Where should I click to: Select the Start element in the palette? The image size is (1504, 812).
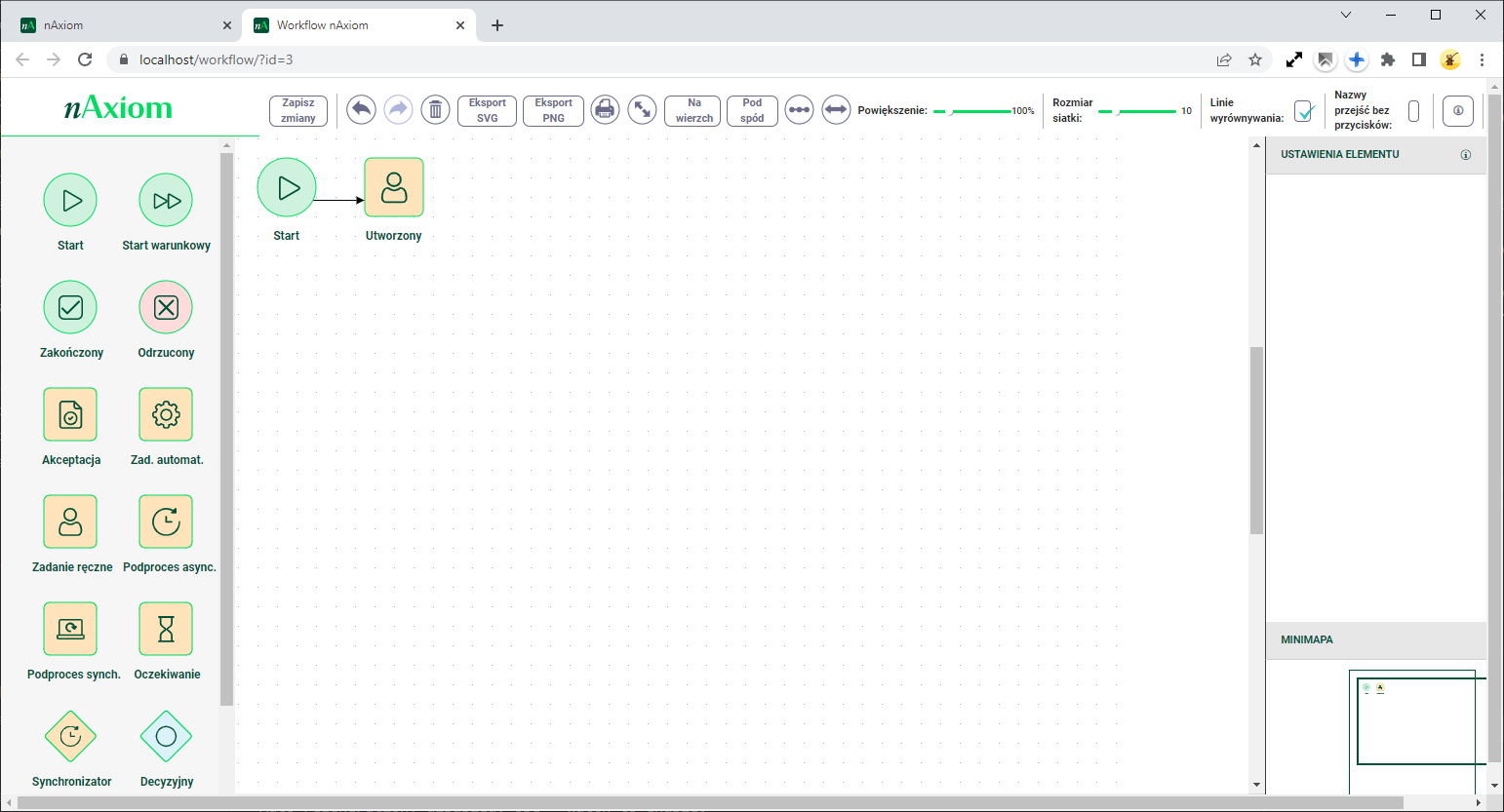point(70,200)
